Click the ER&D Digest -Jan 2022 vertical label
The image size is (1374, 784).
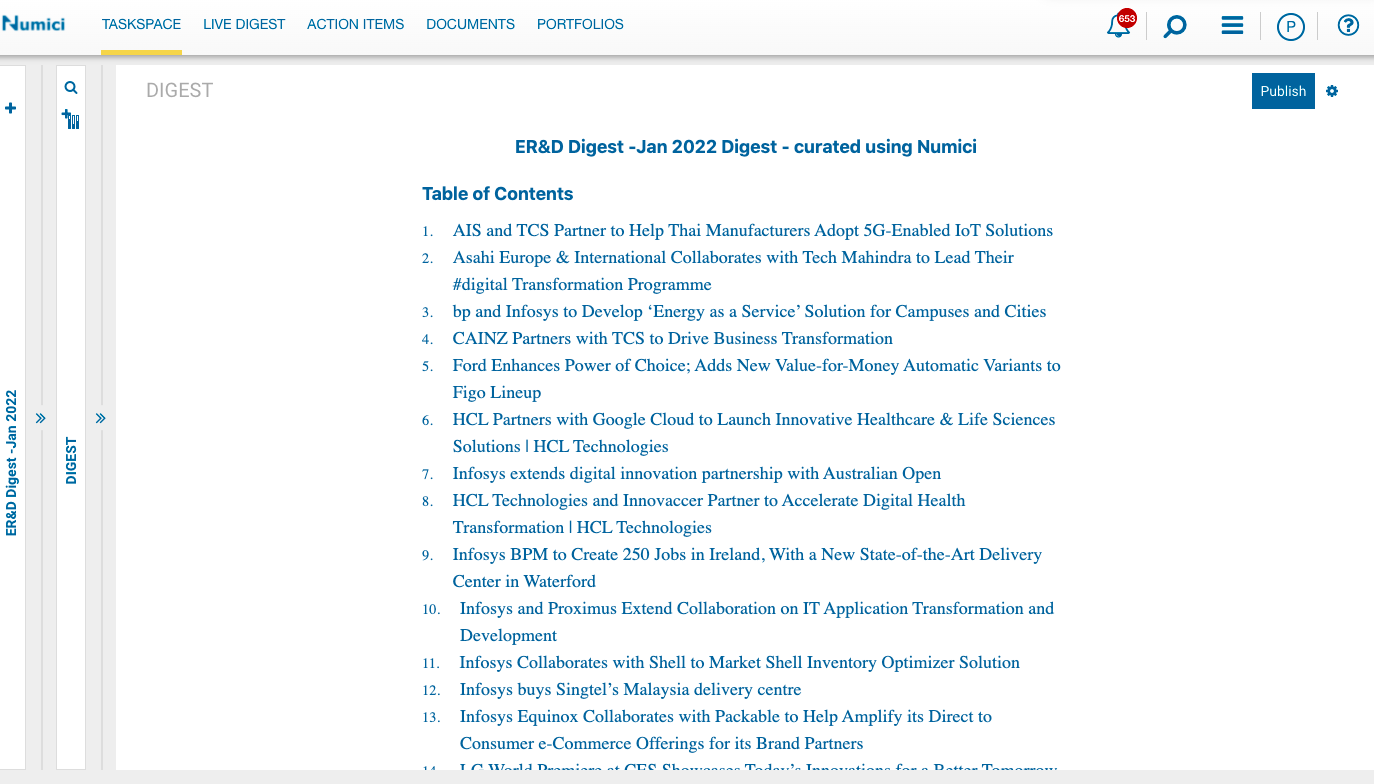[x=12, y=463]
